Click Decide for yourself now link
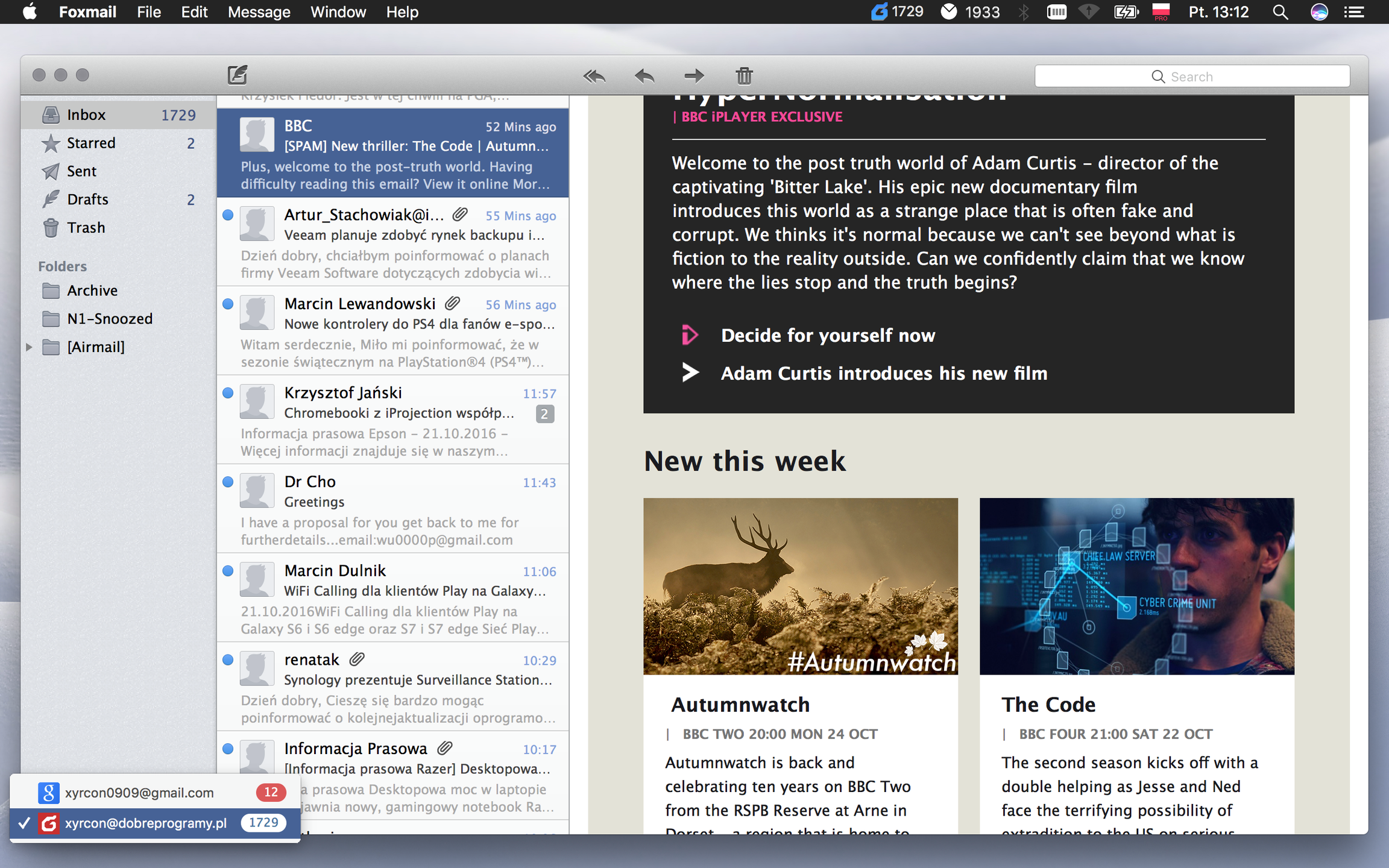1389x868 pixels. click(827, 336)
